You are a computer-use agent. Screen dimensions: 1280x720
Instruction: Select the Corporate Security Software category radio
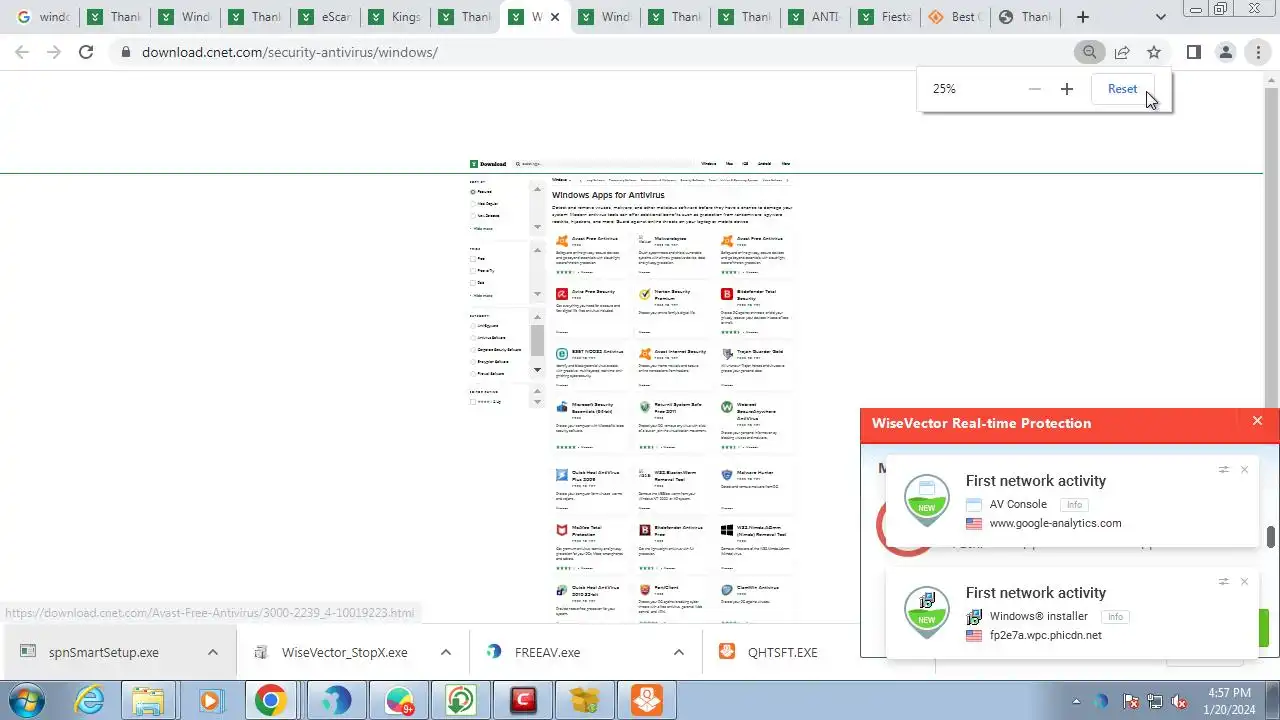pos(473,349)
